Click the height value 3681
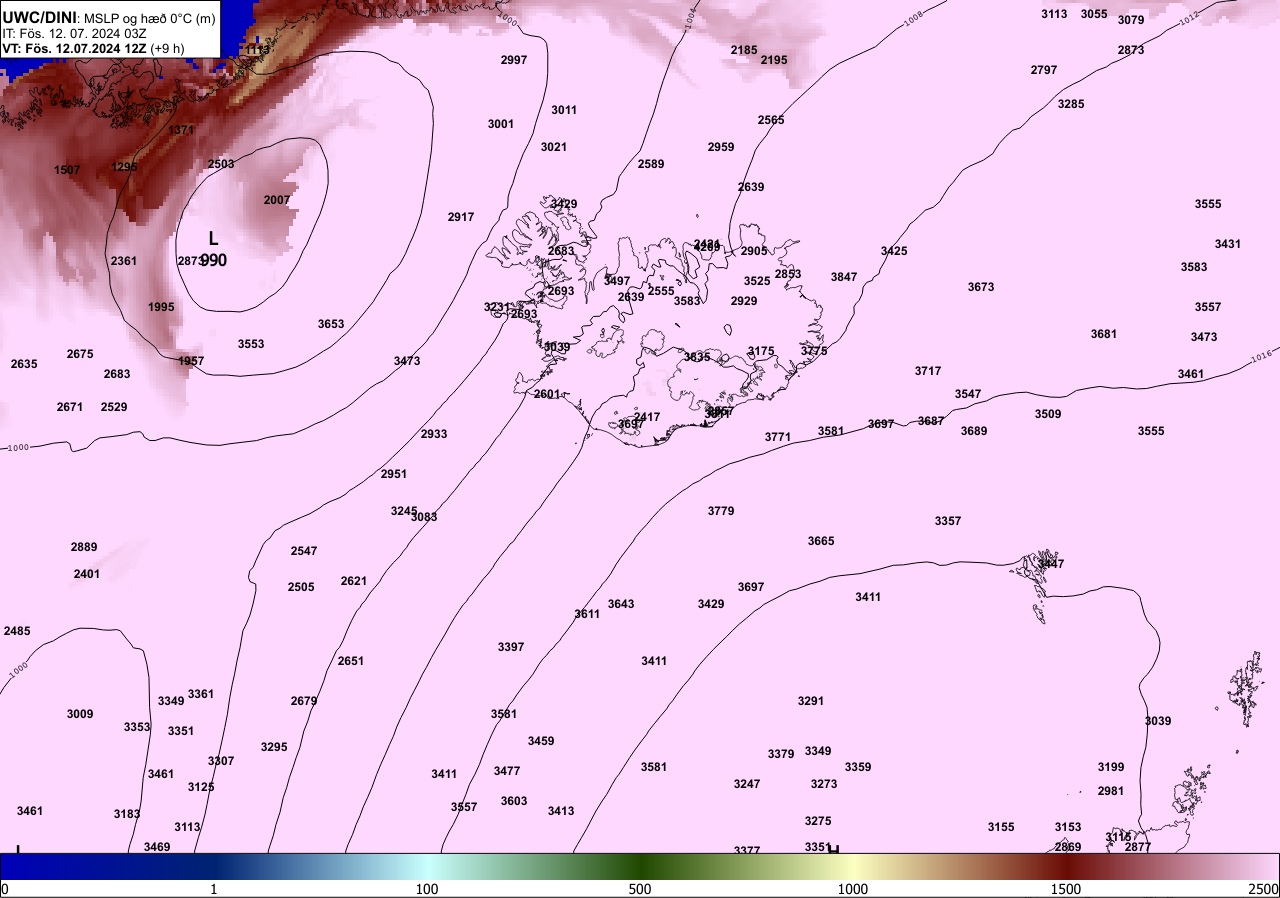Viewport: 1280px width, 898px height. click(x=1104, y=334)
